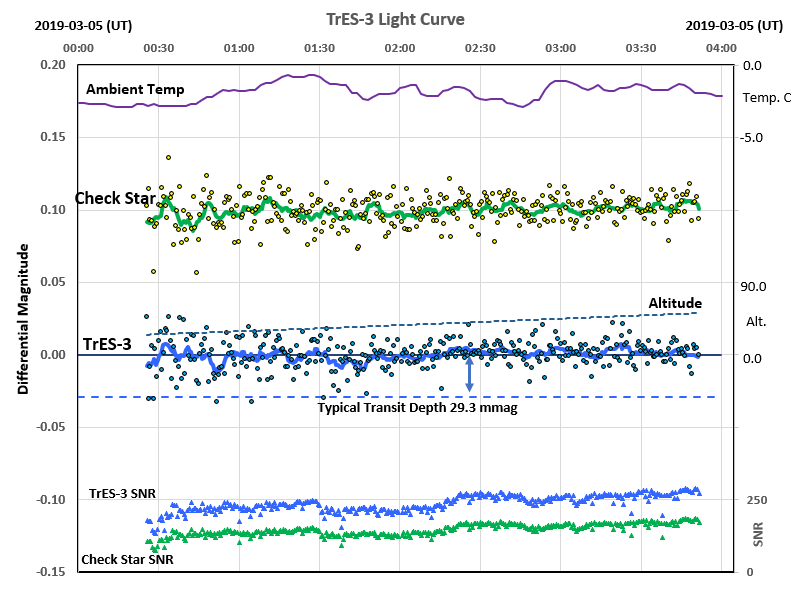Click the 03:30 time axis tick
The image size is (792, 593).
click(640, 48)
